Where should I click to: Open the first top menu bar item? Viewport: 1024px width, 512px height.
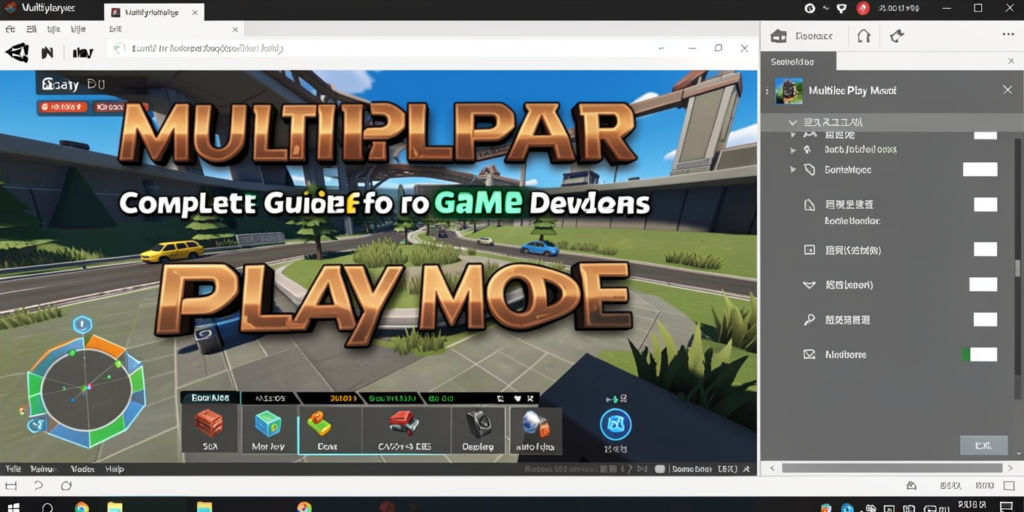coord(9,29)
